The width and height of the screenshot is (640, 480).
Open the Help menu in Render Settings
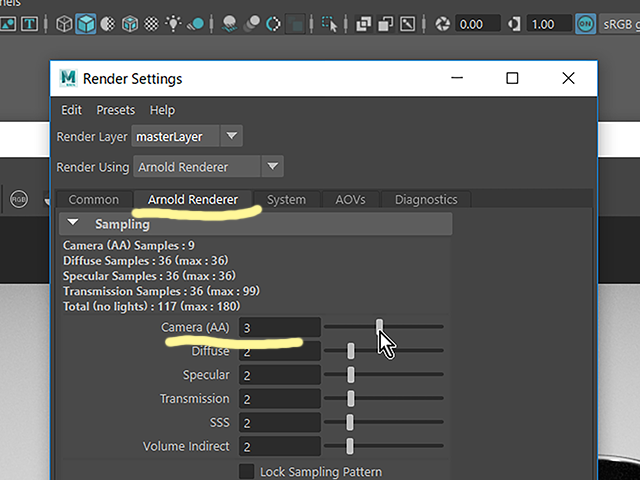162,110
